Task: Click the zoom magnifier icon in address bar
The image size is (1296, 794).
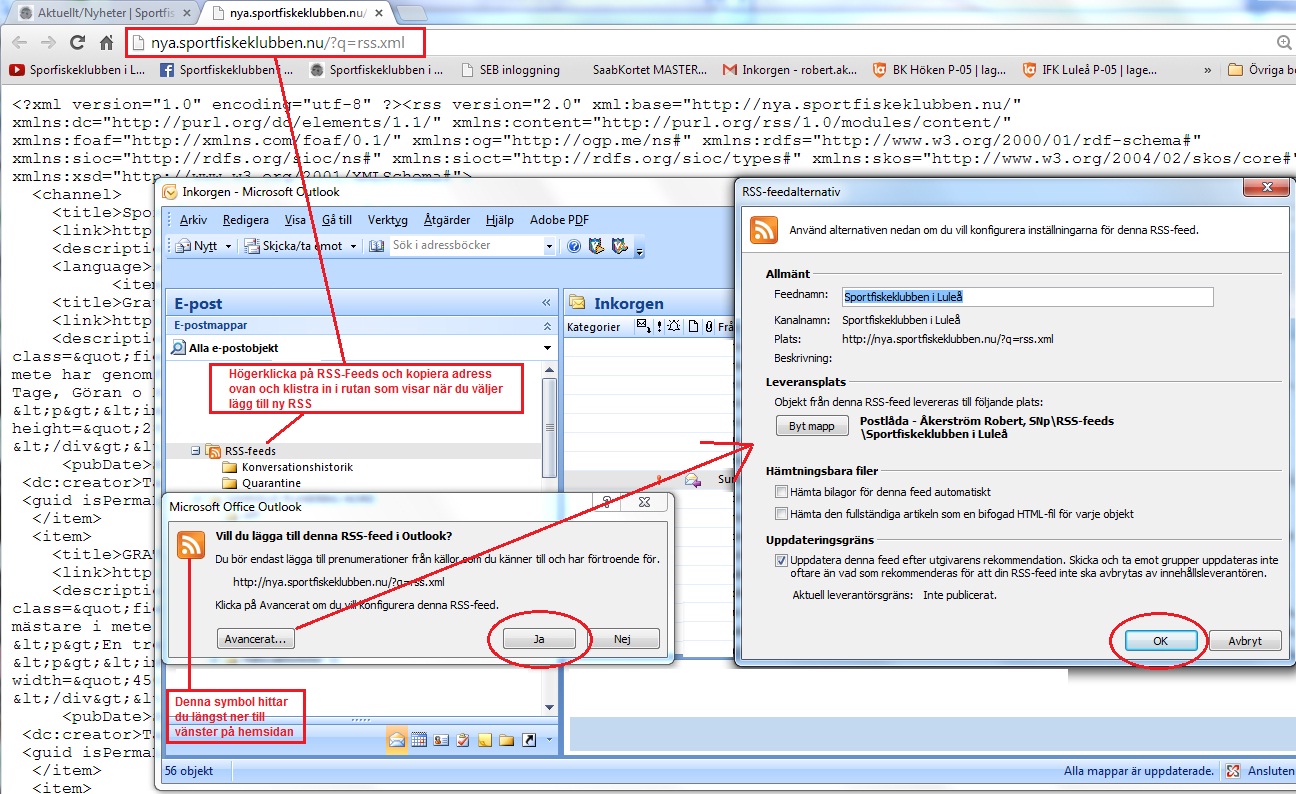Action: tap(1285, 43)
